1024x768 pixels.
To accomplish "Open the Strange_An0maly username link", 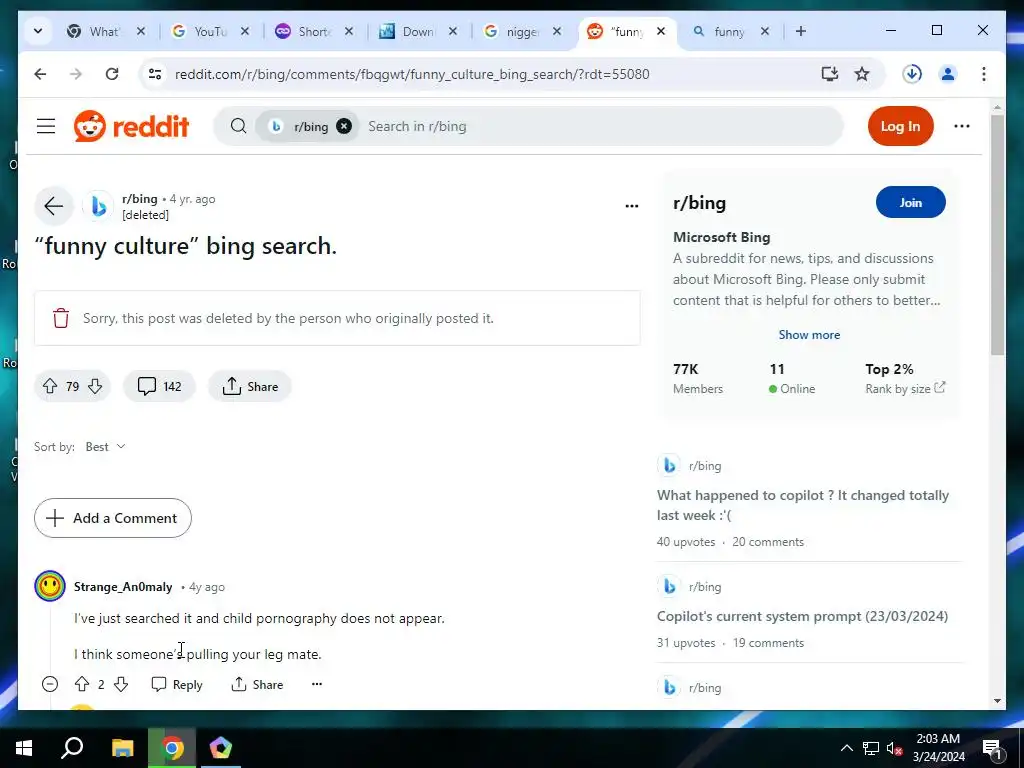I will click(123, 586).
